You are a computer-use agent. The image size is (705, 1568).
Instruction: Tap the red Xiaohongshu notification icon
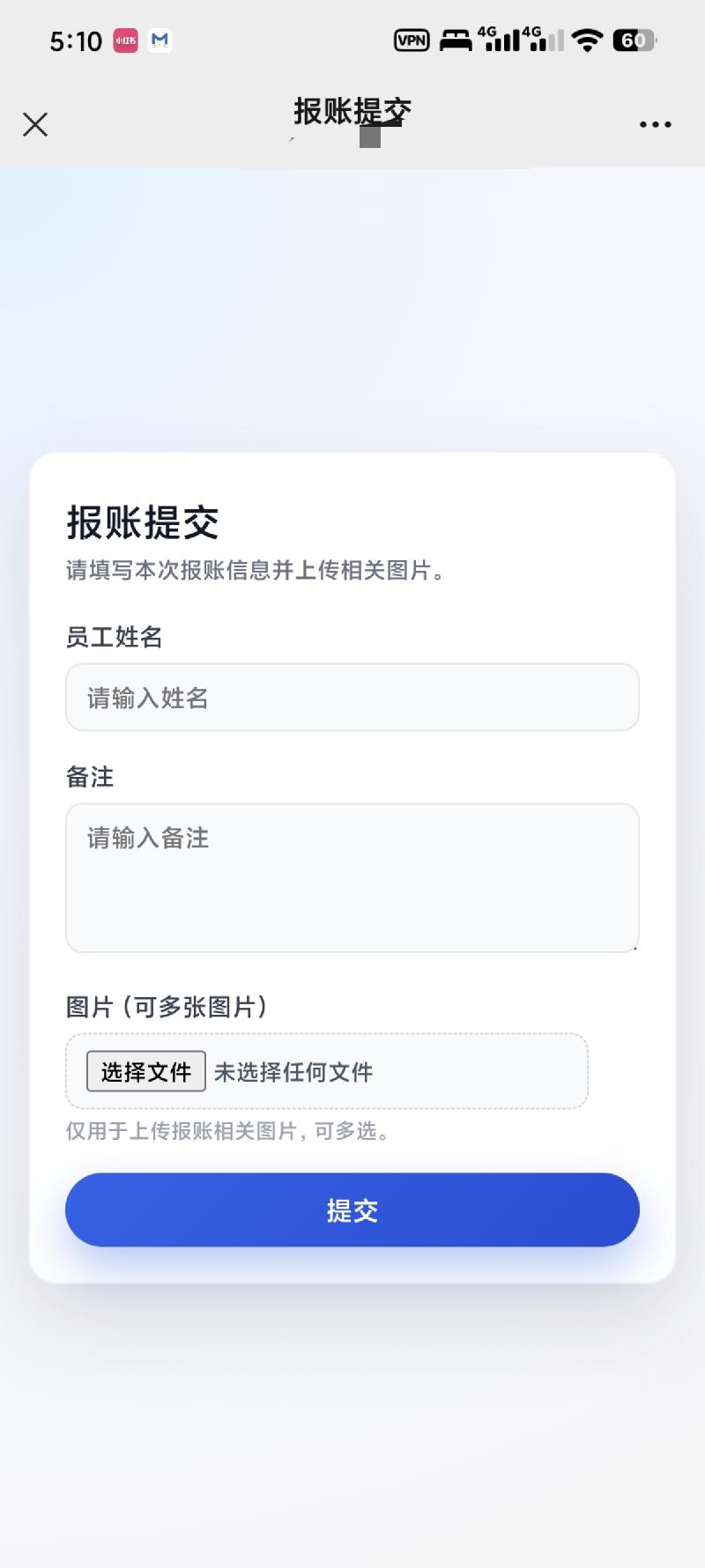click(126, 41)
